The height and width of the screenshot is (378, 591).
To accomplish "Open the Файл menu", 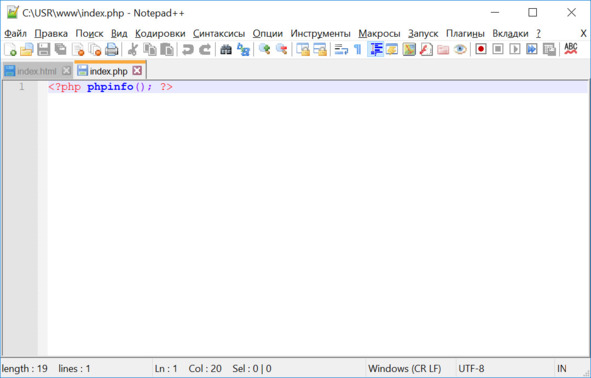I will 15,34.
